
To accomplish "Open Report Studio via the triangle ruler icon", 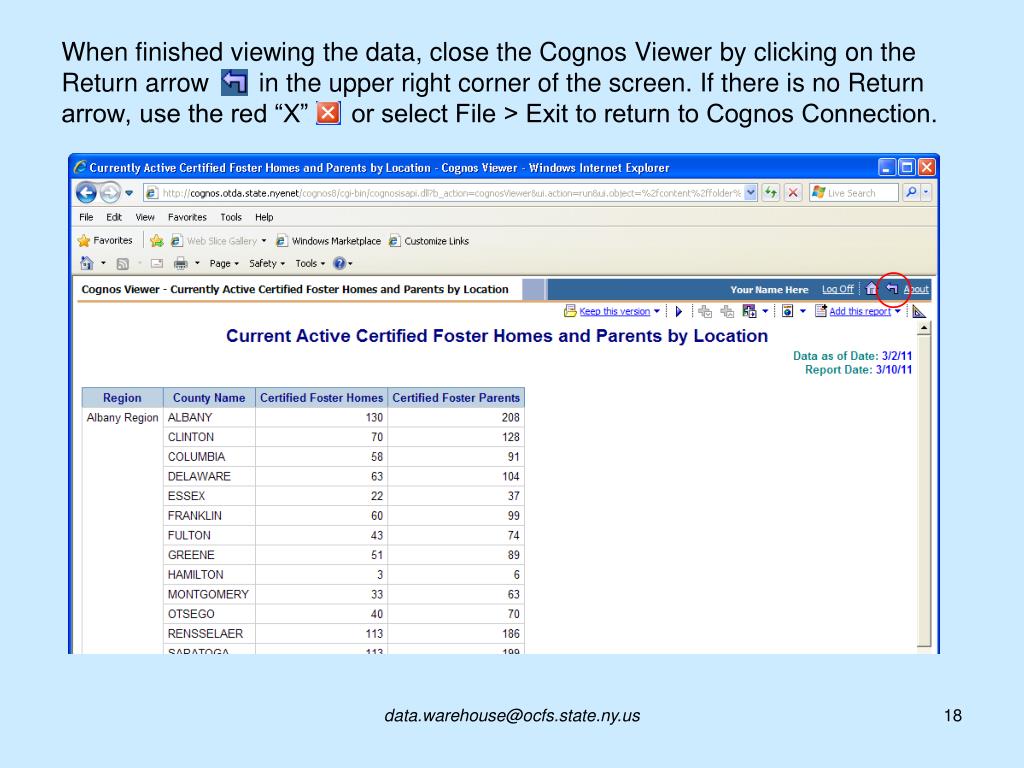I will pyautogui.click(x=919, y=312).
